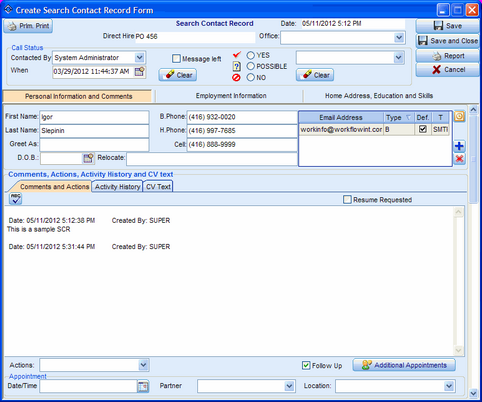
Task: Toggle the Message left checkbox
Action: pos(176,59)
